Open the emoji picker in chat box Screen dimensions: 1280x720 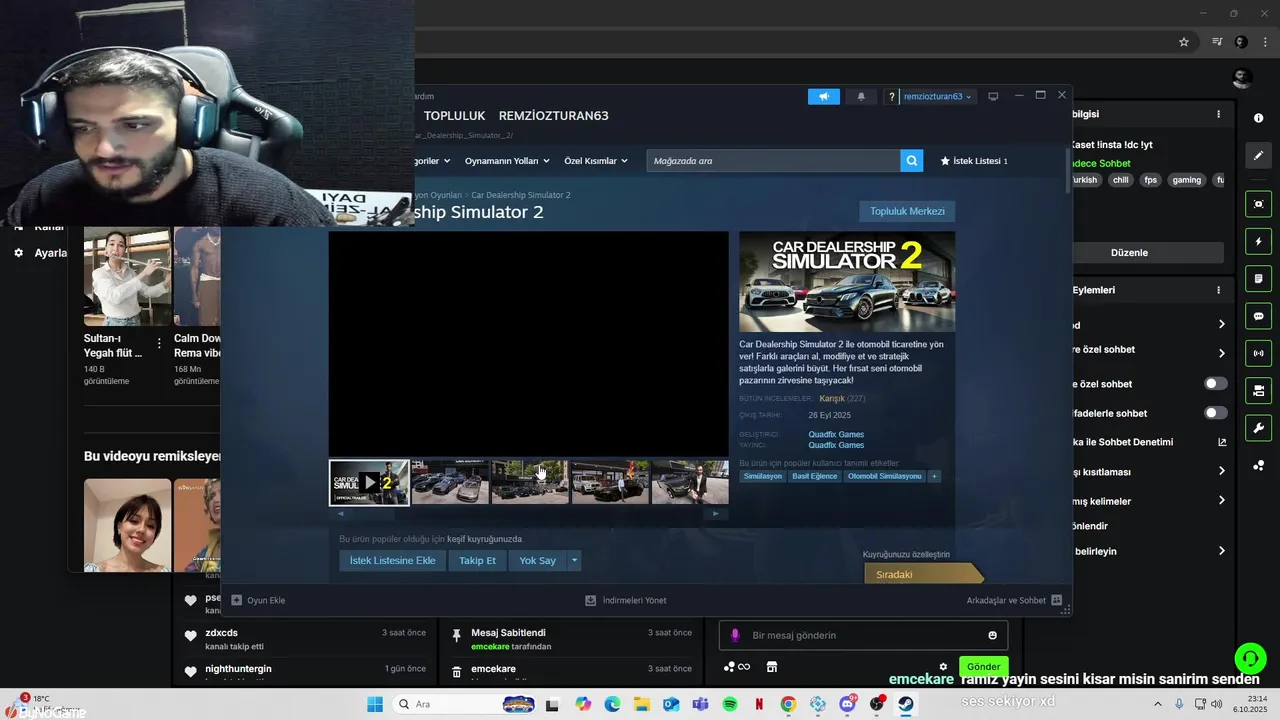pyautogui.click(x=992, y=635)
